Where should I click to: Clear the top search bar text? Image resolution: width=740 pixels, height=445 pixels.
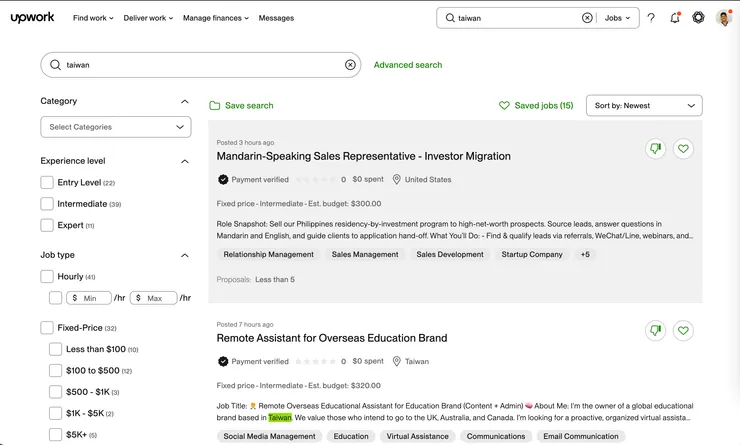587,18
